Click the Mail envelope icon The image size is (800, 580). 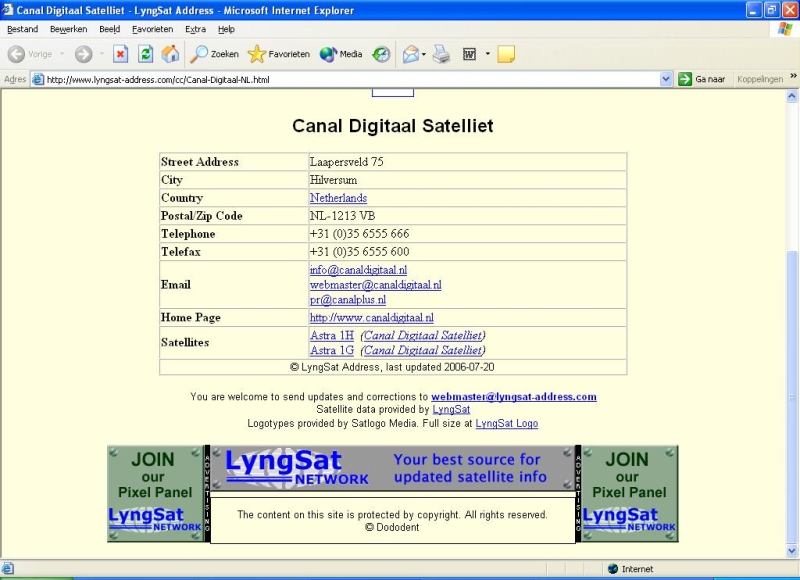(x=411, y=54)
